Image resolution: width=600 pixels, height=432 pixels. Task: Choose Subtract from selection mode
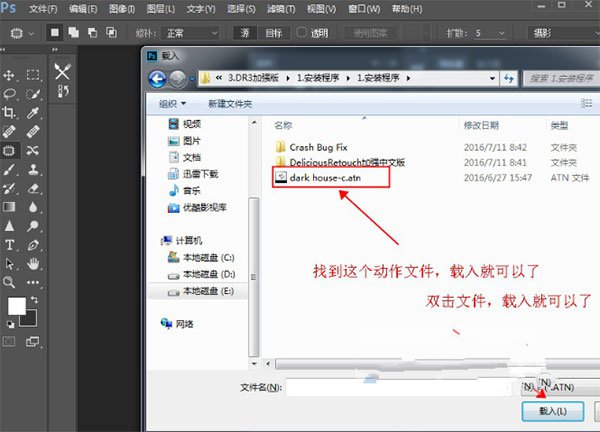pos(92,33)
